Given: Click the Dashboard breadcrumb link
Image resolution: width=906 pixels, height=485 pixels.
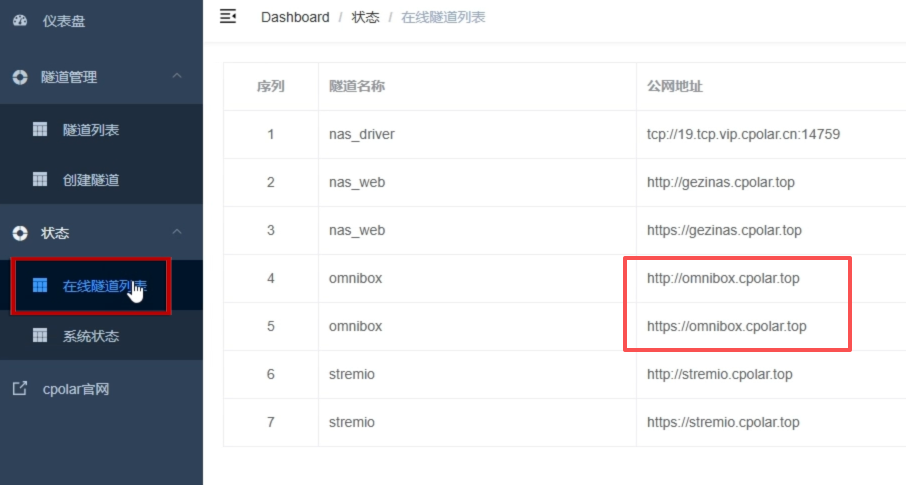Looking at the screenshot, I should (295, 17).
